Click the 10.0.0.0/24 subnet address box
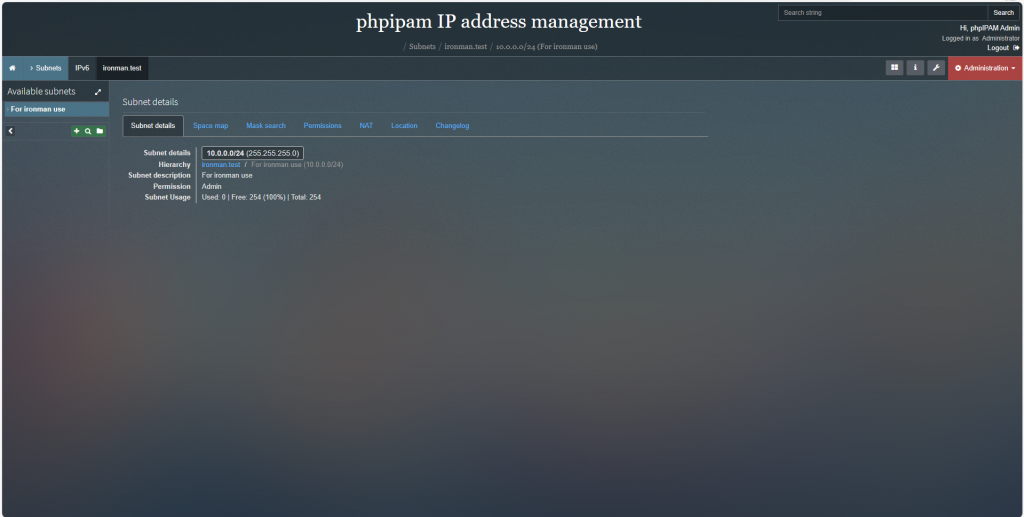The width and height of the screenshot is (1024, 517). coord(253,153)
